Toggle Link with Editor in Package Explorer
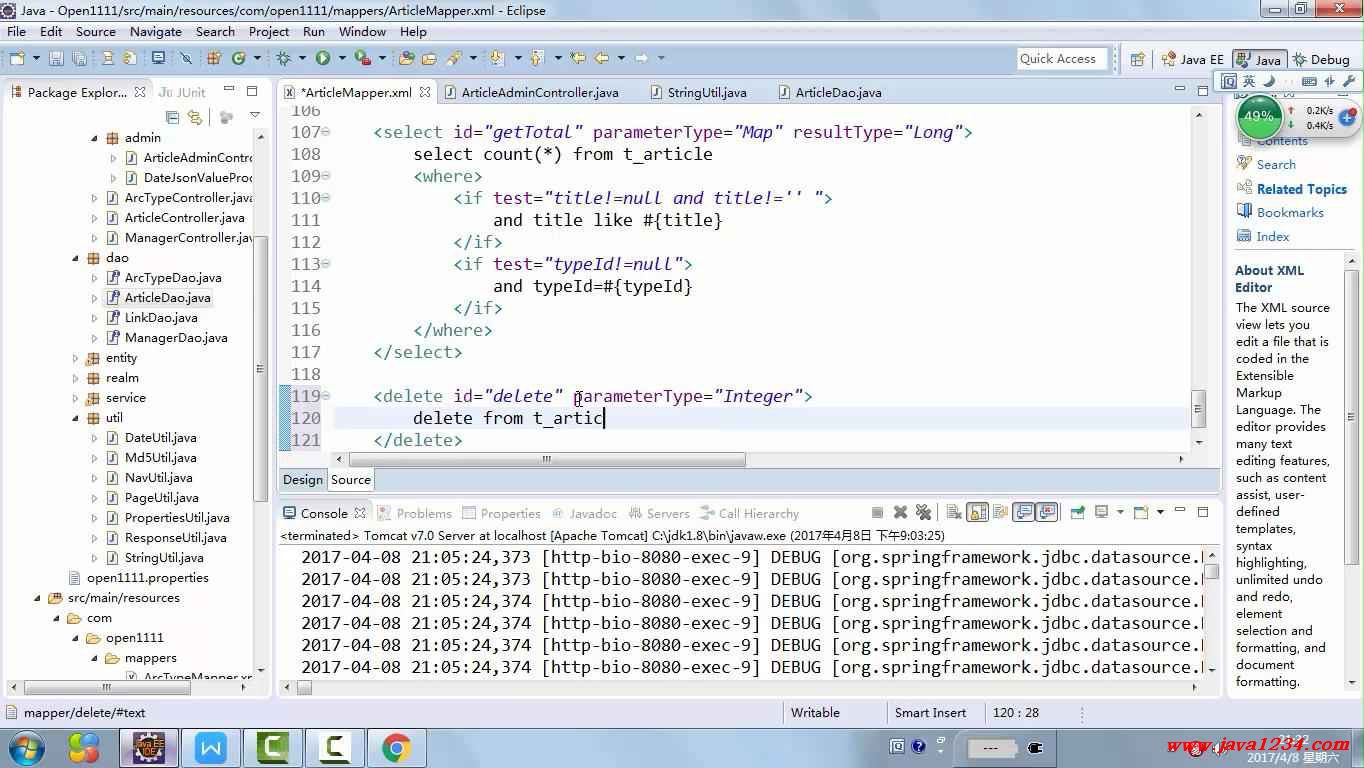Viewport: 1364px width, 768px height. (x=195, y=117)
